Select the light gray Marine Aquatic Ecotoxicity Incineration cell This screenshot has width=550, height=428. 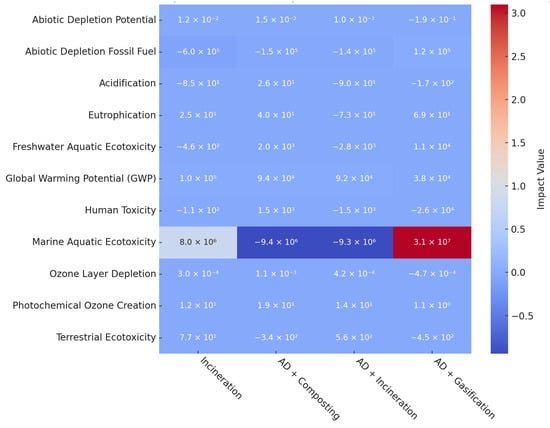point(198,242)
